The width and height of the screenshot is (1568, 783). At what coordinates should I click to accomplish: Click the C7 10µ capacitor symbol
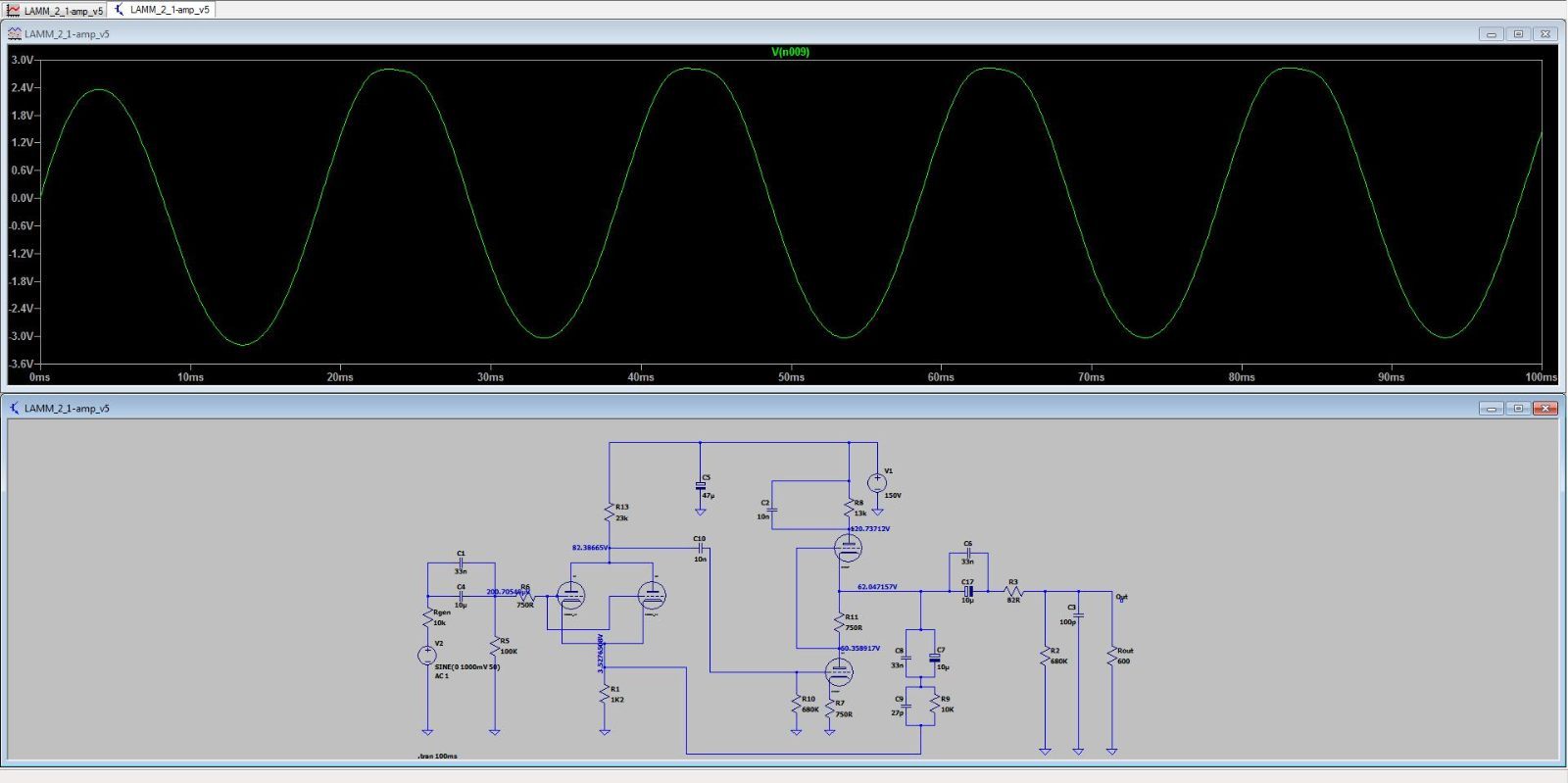(x=934, y=659)
